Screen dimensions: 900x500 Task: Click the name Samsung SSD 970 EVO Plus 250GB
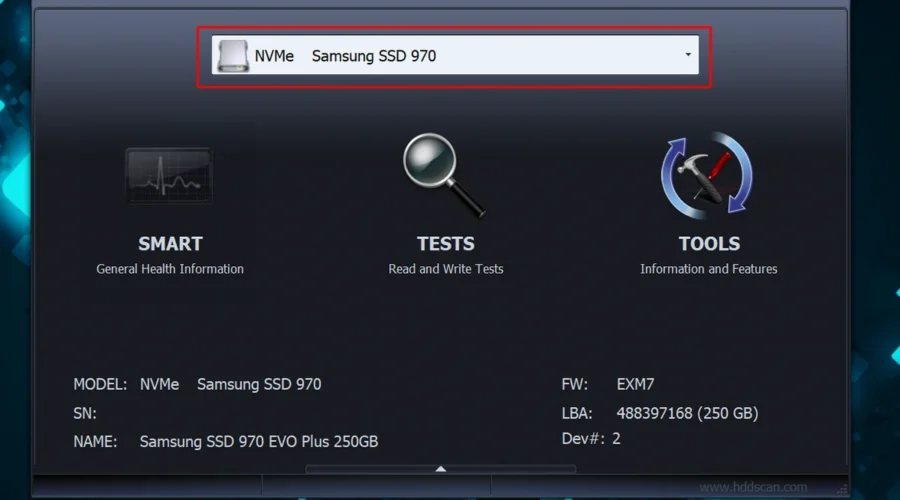pos(259,442)
